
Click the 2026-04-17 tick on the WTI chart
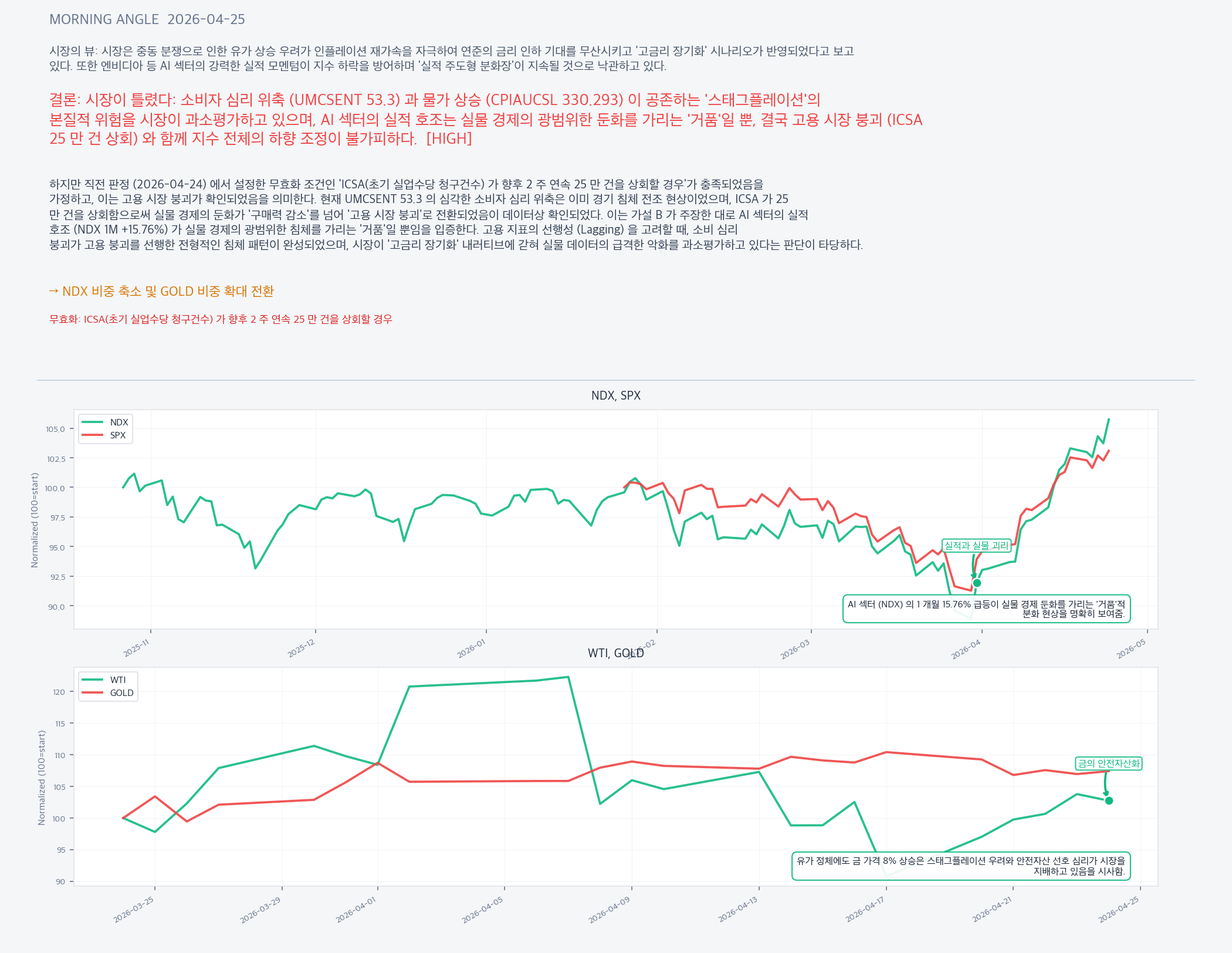864,909
